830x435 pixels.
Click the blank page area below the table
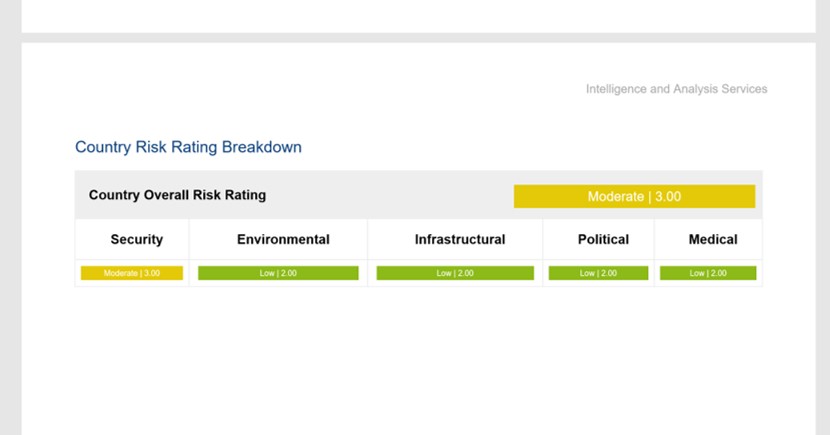[x=415, y=360]
